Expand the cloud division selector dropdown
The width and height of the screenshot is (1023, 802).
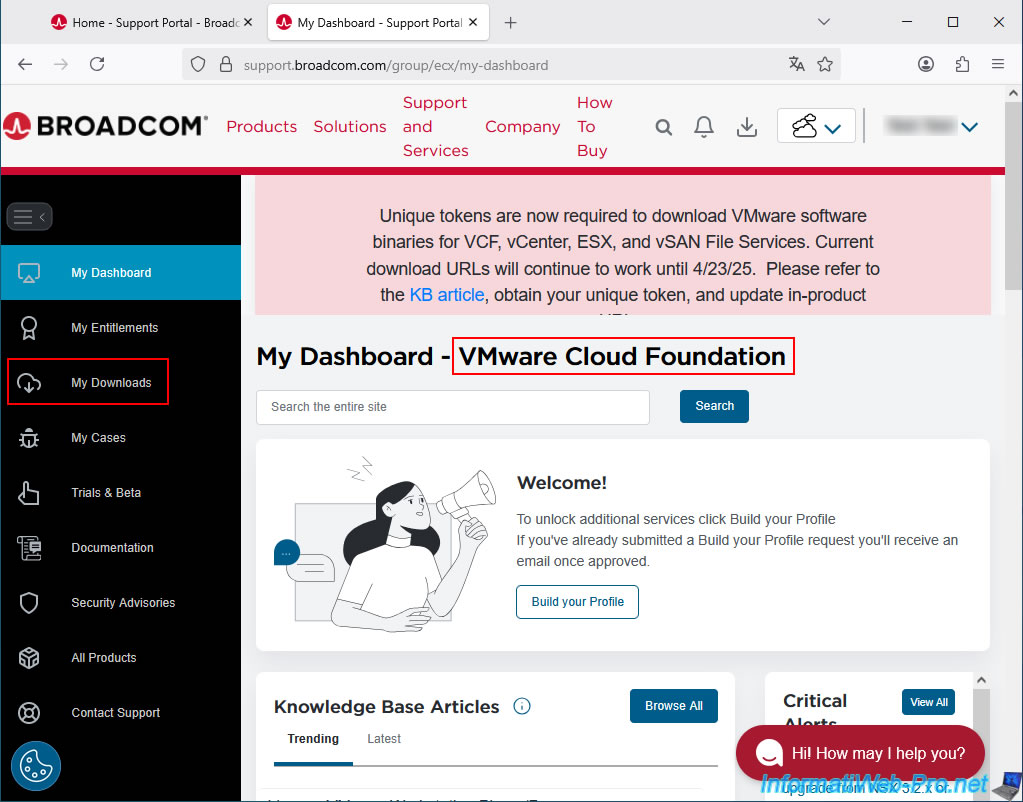816,127
